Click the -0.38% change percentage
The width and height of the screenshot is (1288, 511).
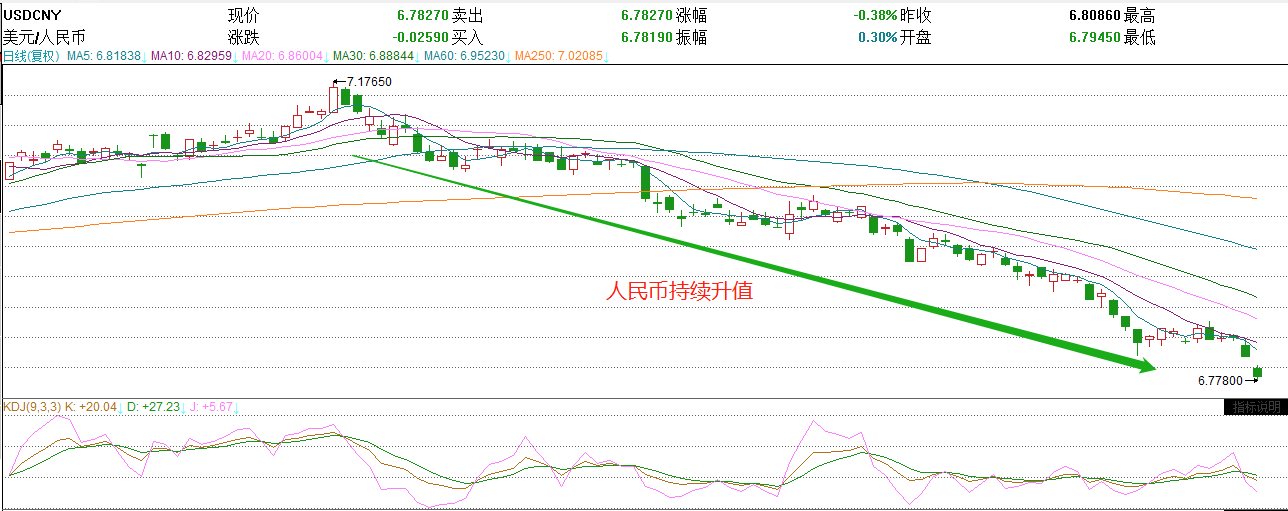tap(875, 16)
